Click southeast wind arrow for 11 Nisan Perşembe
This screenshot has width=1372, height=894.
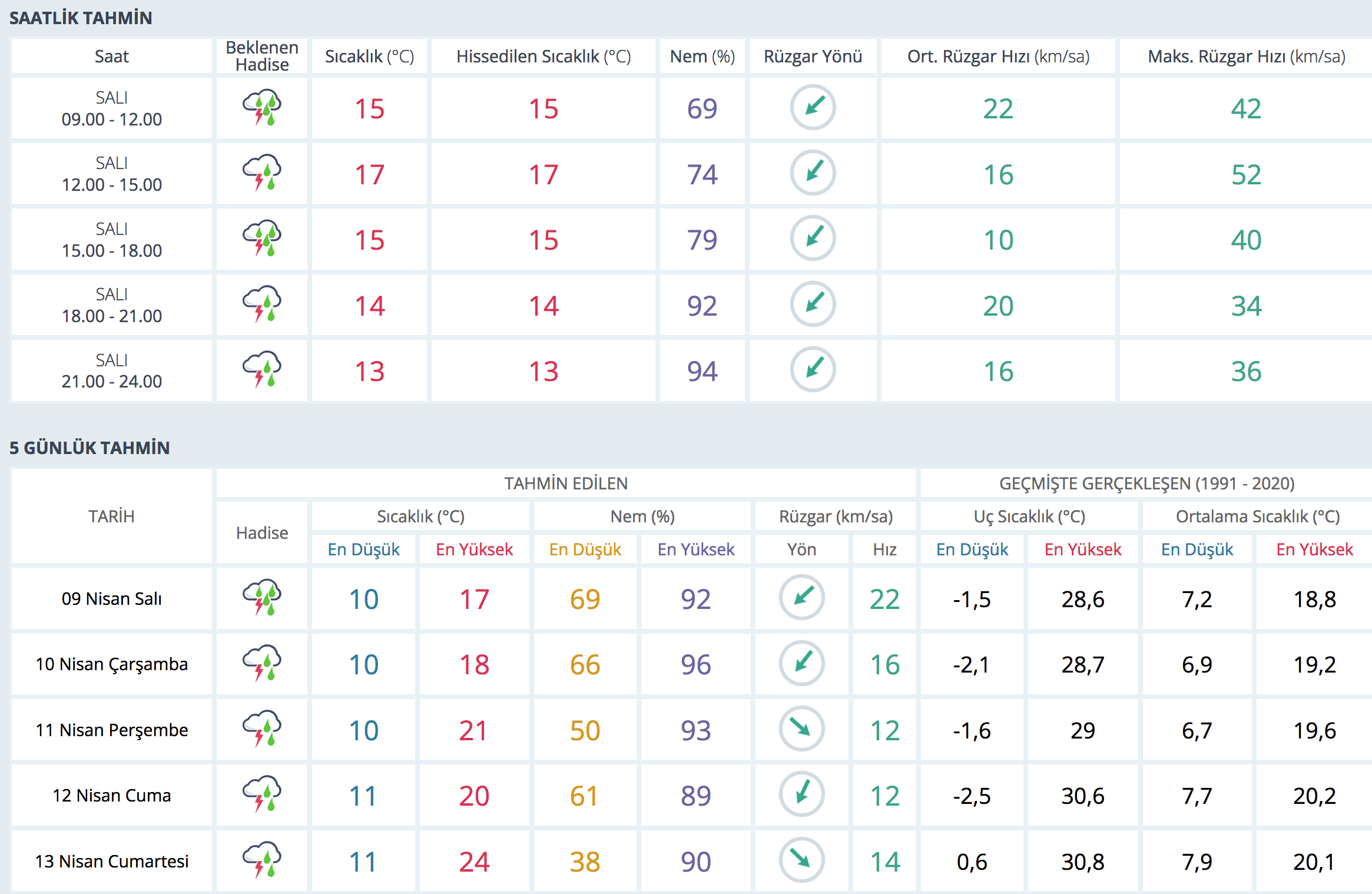pyautogui.click(x=801, y=729)
